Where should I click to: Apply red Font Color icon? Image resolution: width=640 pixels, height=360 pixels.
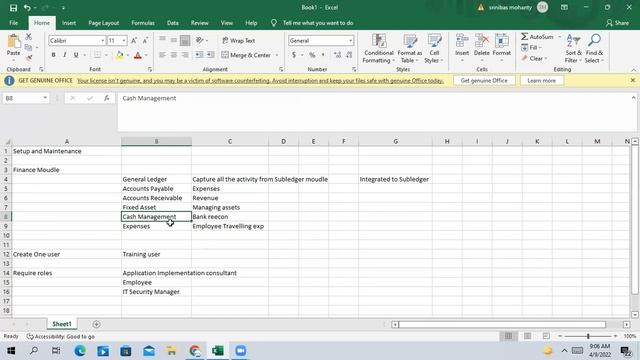point(138,55)
